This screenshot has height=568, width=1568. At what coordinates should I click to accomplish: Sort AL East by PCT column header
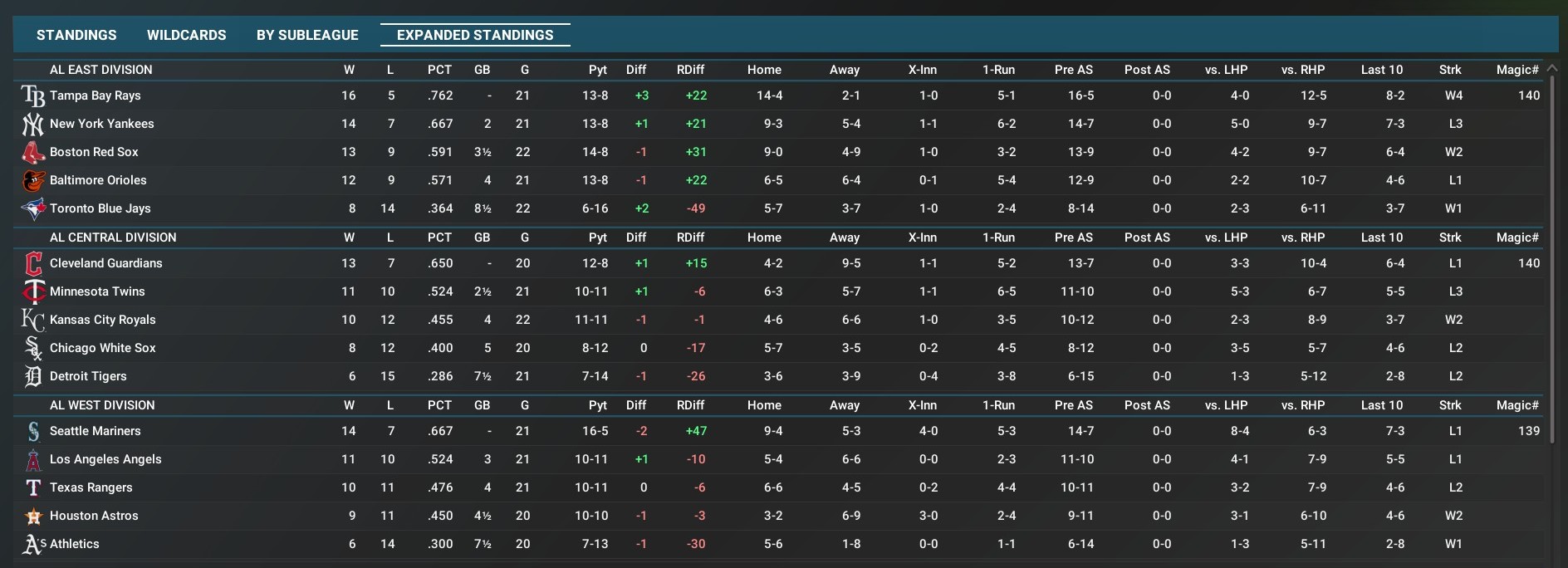coord(439,70)
